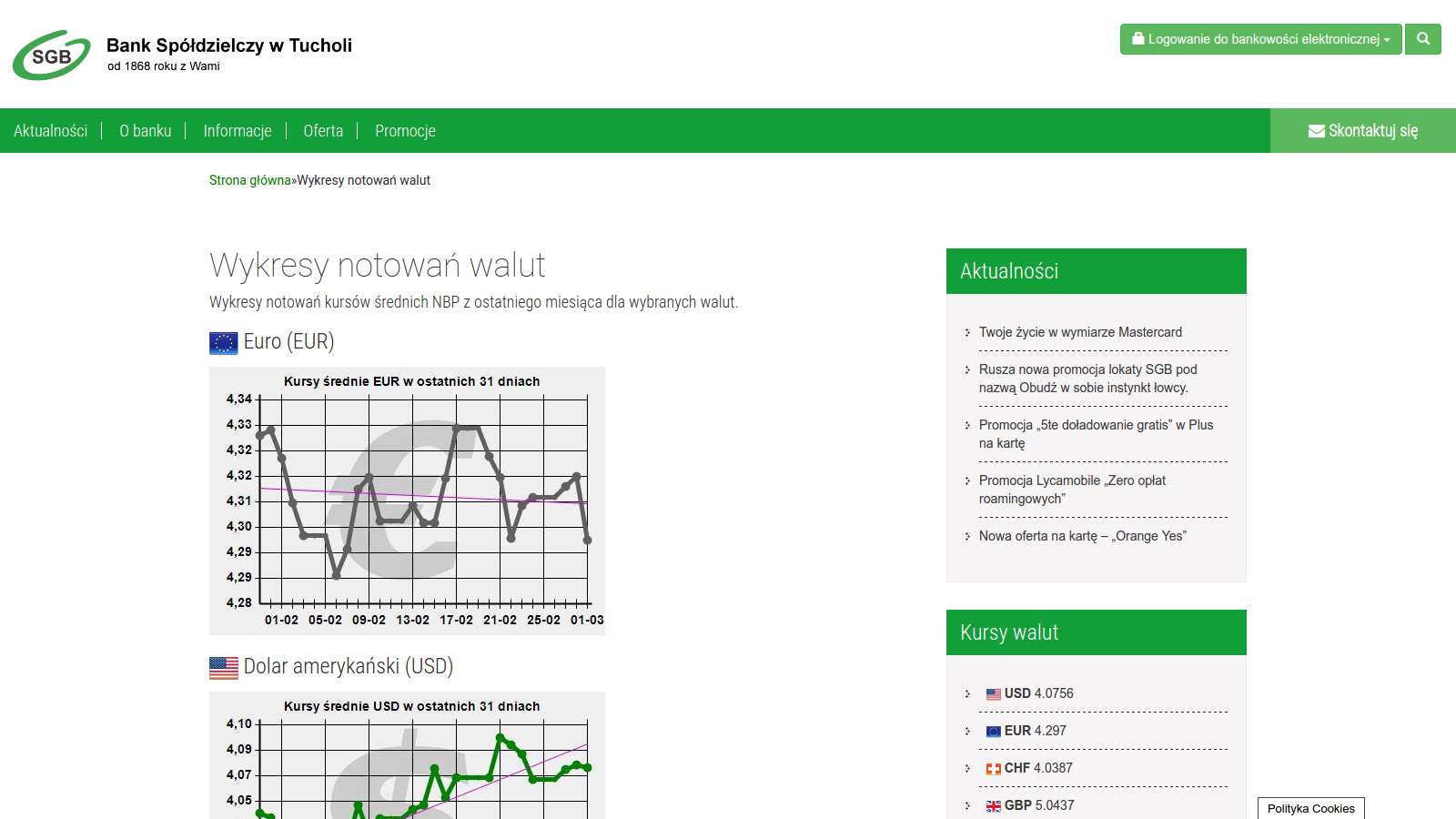Image resolution: width=1456 pixels, height=819 pixels.
Task: Open the Informacje menu item
Action: (237, 131)
